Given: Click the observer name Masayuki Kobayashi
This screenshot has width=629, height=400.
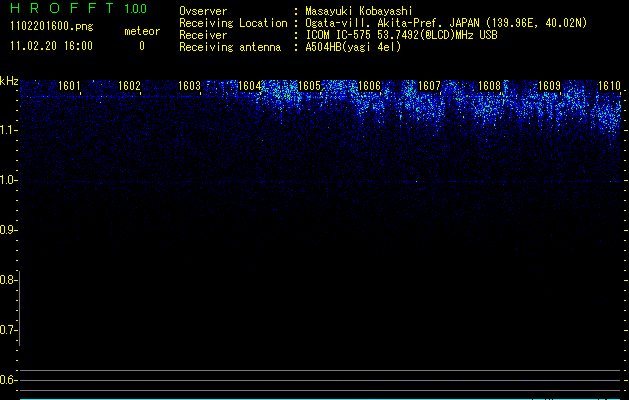Looking at the screenshot, I should [x=359, y=11].
